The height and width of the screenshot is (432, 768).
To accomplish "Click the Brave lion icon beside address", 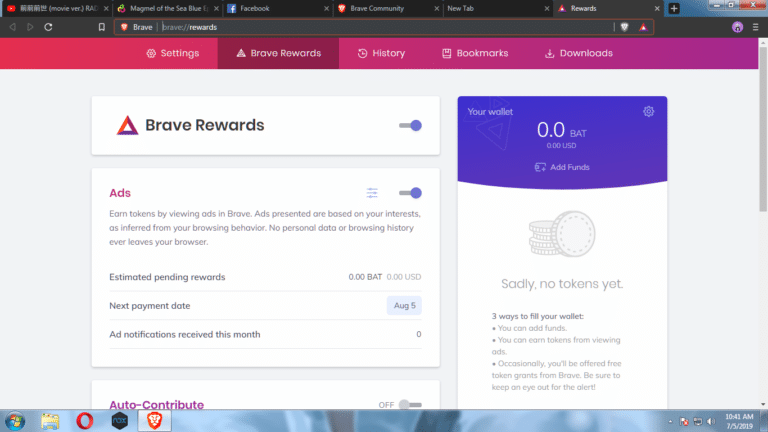I will point(124,27).
